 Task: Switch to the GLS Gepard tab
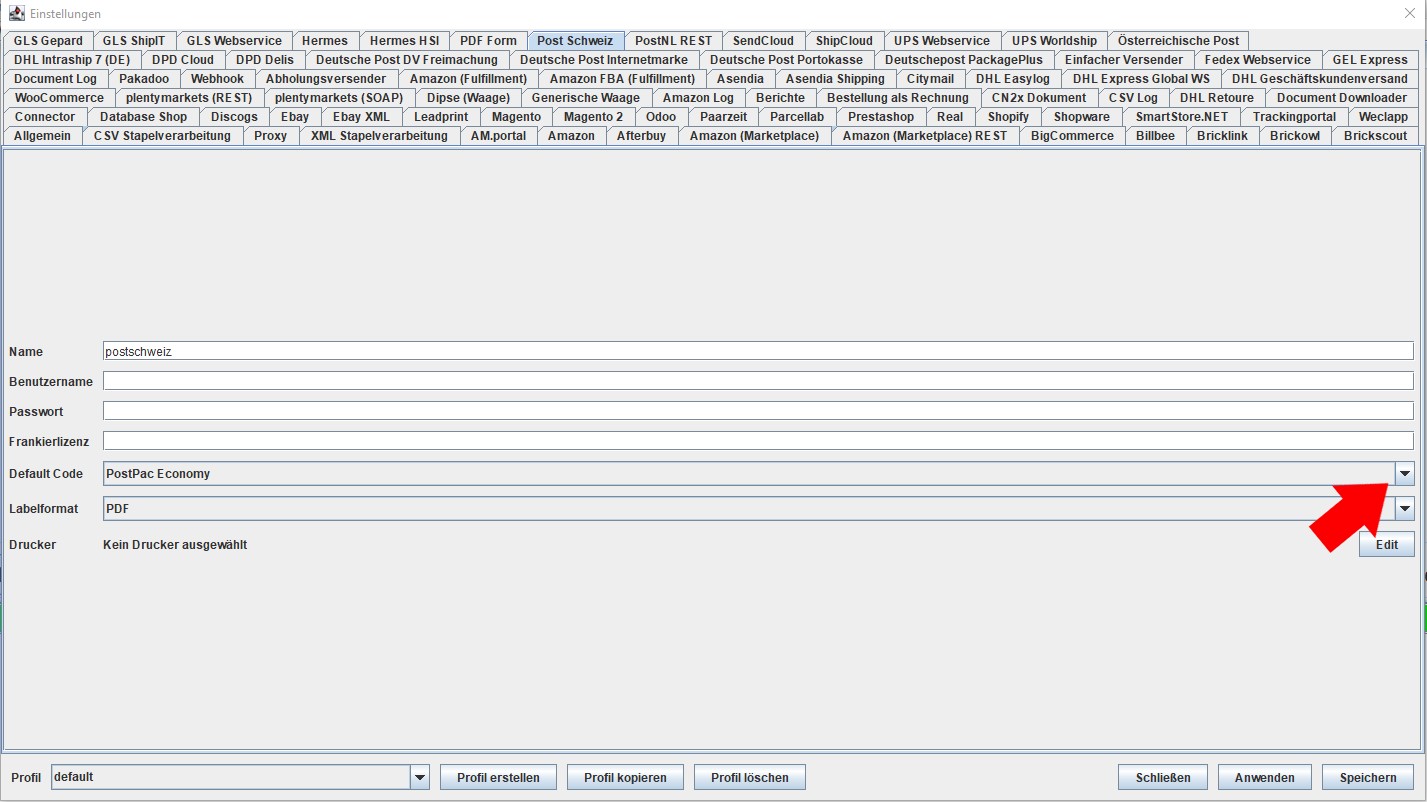pyautogui.click(x=48, y=41)
